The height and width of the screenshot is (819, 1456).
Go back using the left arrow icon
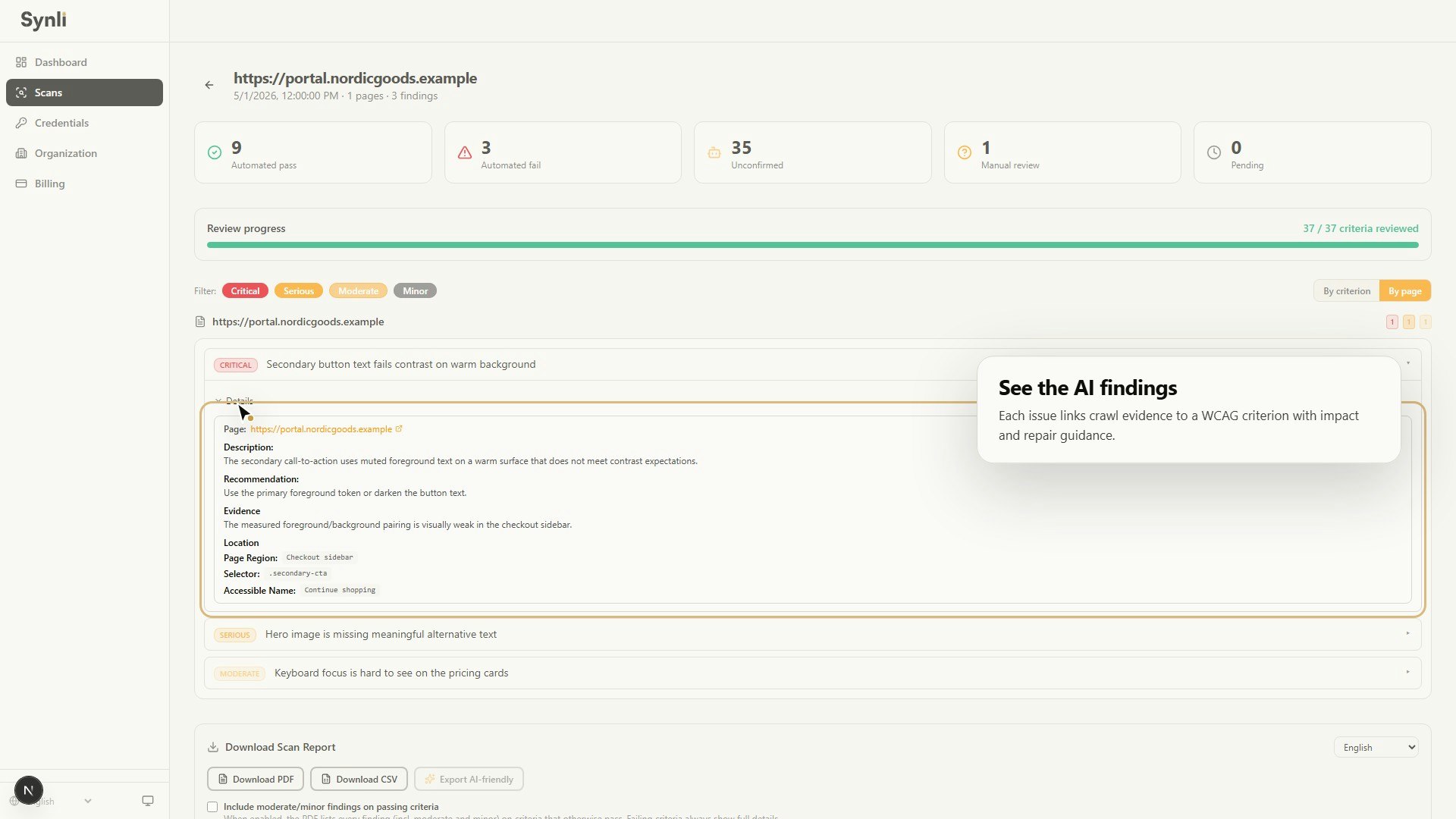[x=209, y=85]
